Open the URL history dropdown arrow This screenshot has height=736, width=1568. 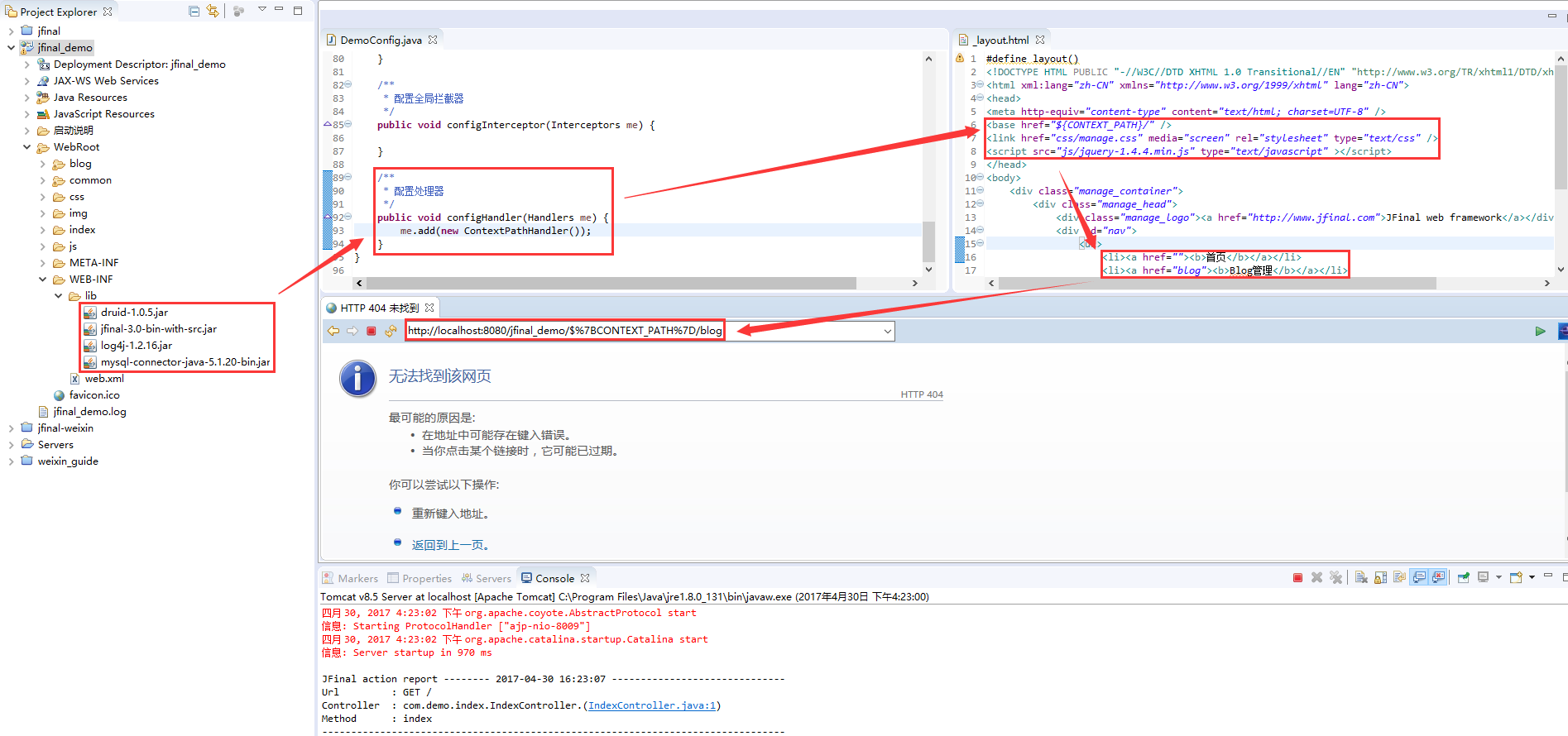click(x=888, y=332)
